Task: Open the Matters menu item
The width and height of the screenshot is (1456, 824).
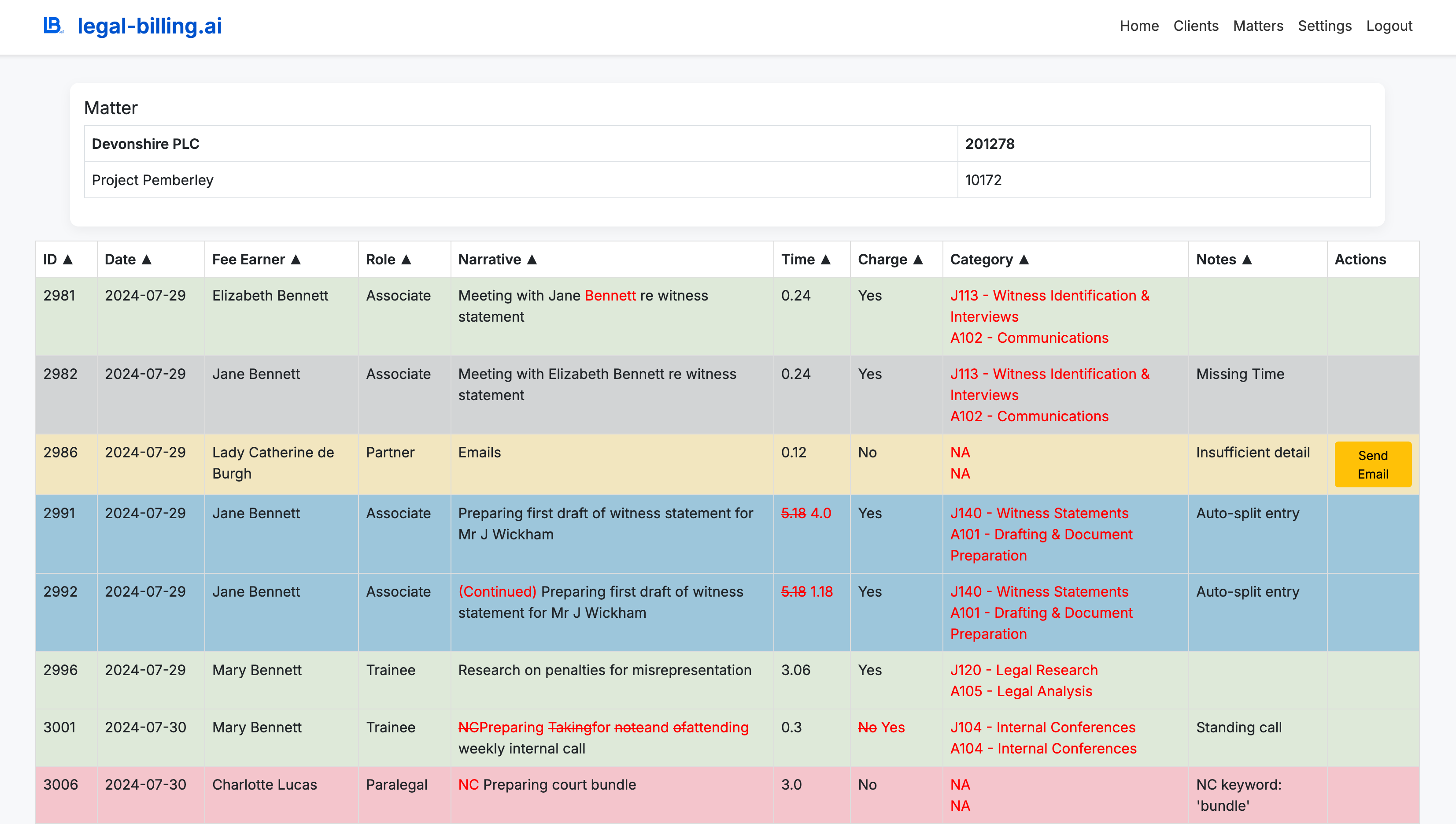Action: [x=1257, y=26]
